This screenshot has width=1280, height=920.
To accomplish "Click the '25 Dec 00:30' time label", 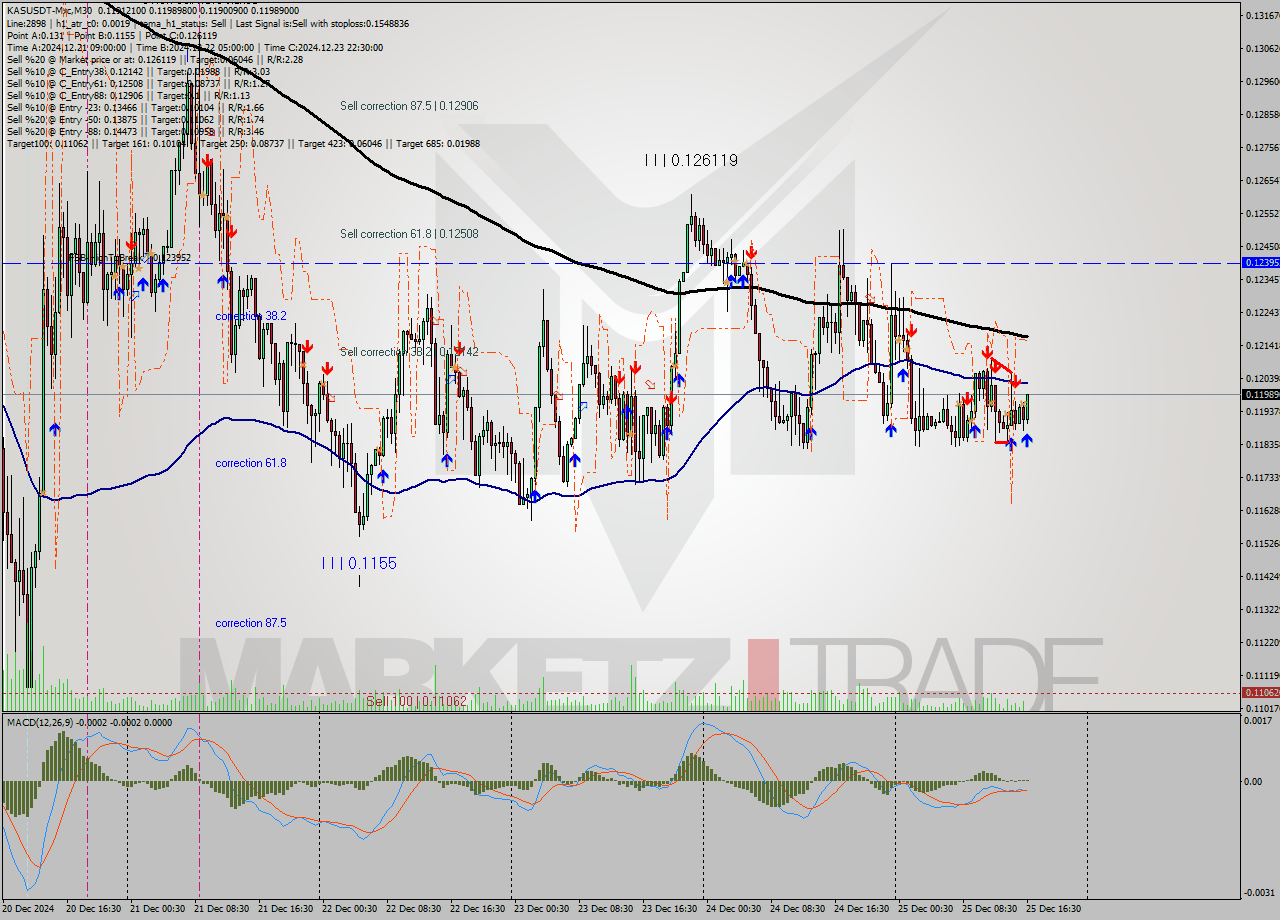I will 926,909.
